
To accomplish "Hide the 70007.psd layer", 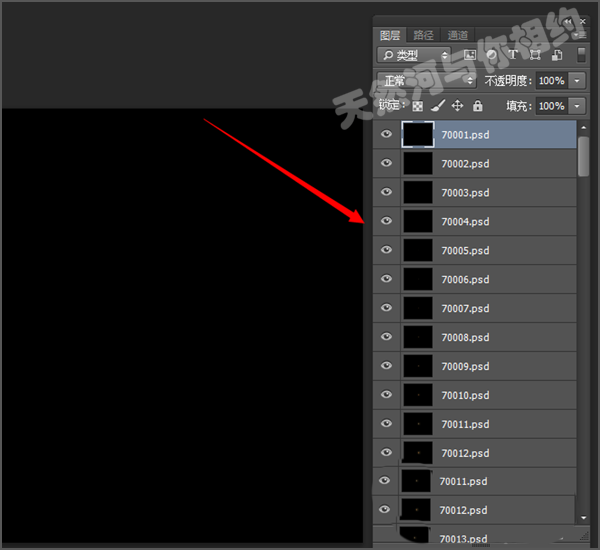I will click(x=386, y=307).
